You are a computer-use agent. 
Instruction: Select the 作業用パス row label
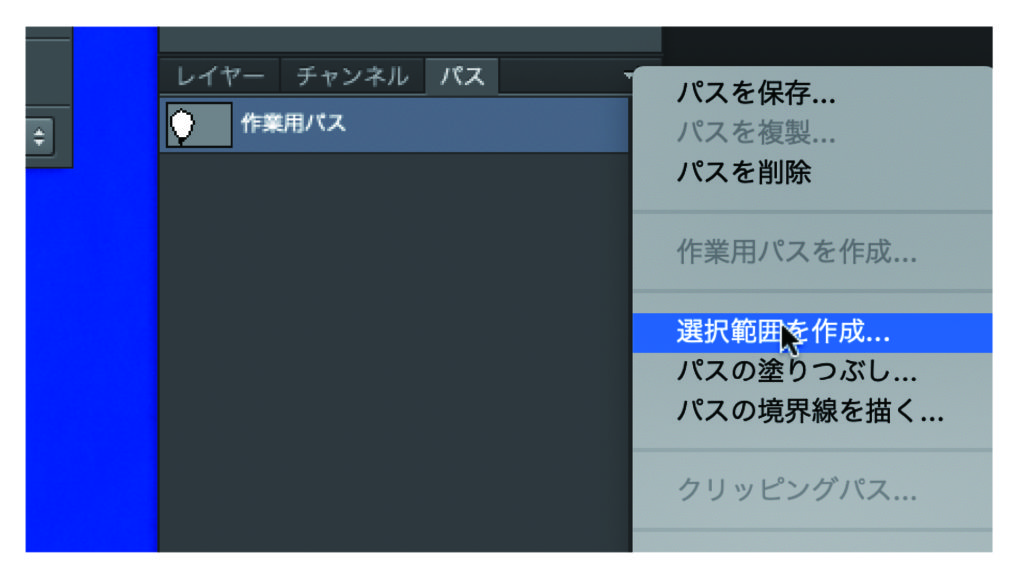click(x=293, y=123)
